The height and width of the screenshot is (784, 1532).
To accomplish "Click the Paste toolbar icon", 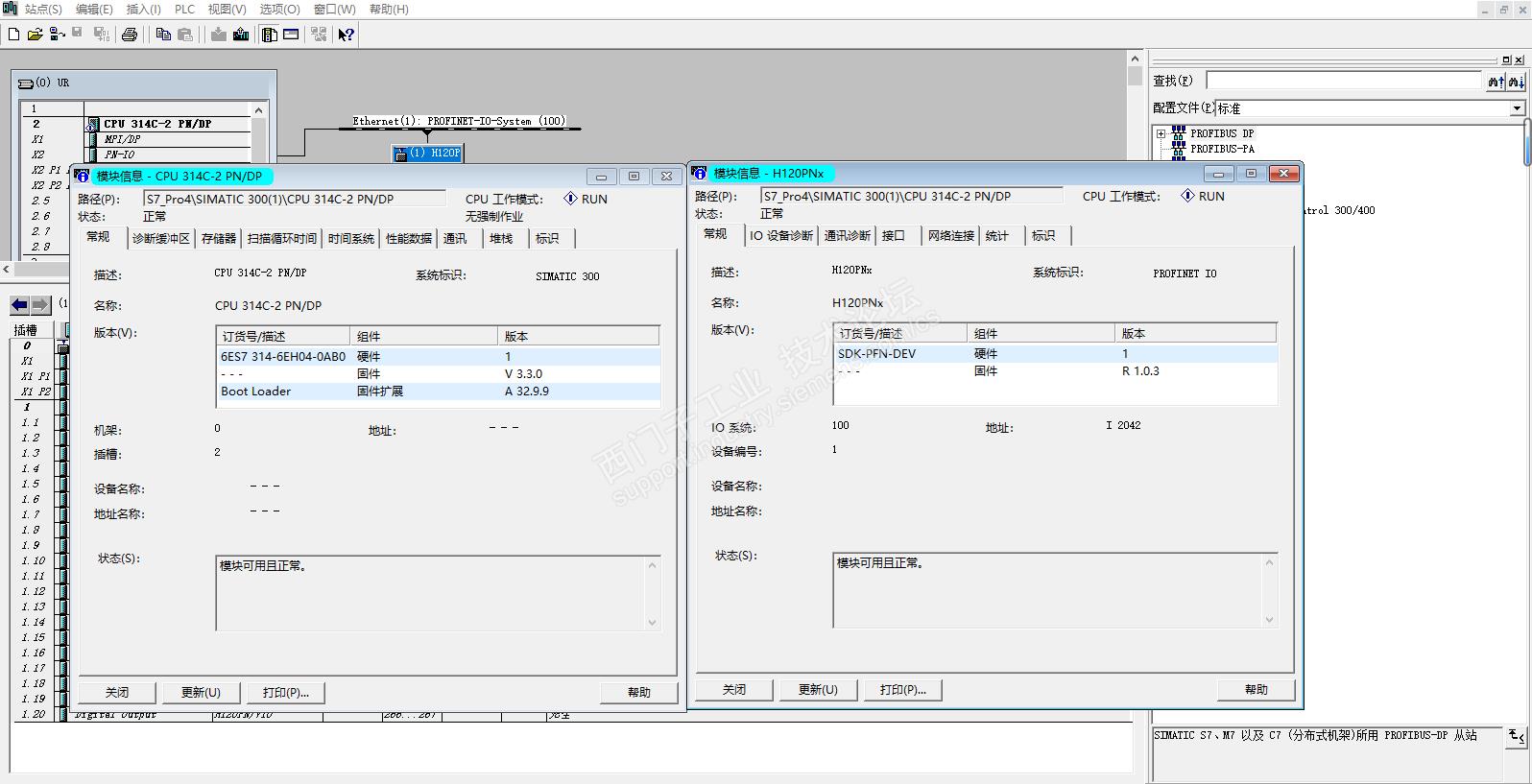I will pos(185,35).
